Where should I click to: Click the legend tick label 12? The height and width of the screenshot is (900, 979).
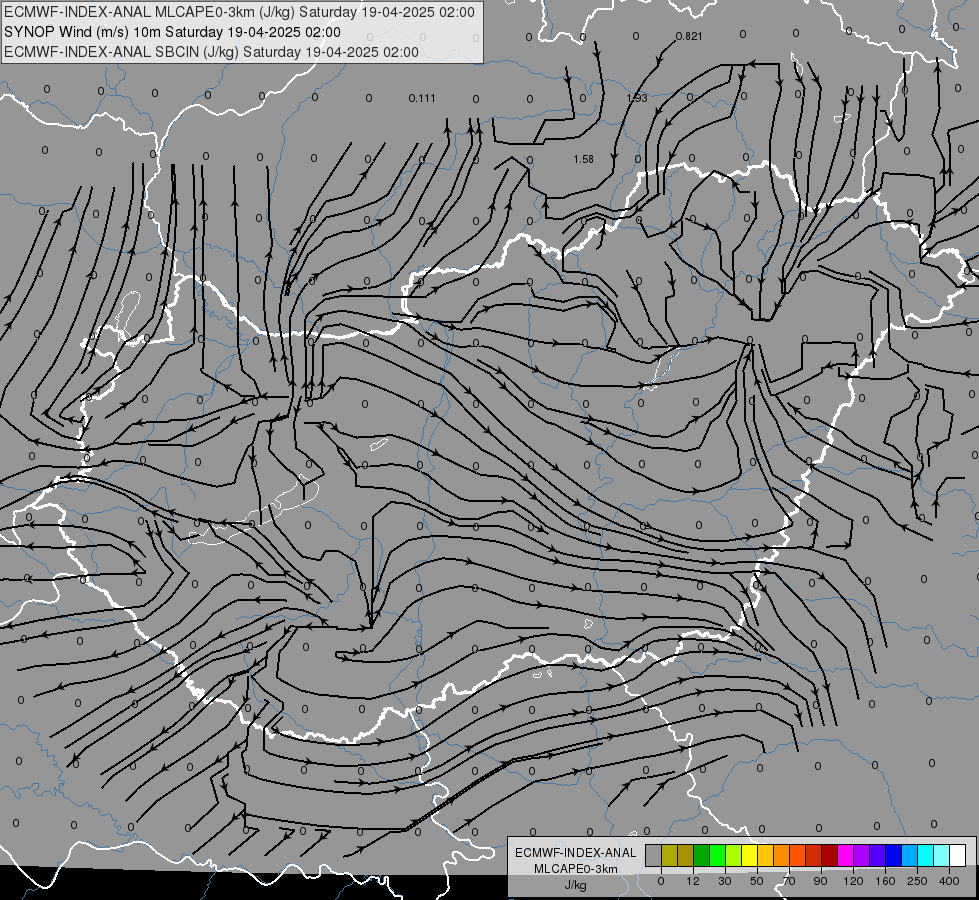pyautogui.click(x=693, y=881)
